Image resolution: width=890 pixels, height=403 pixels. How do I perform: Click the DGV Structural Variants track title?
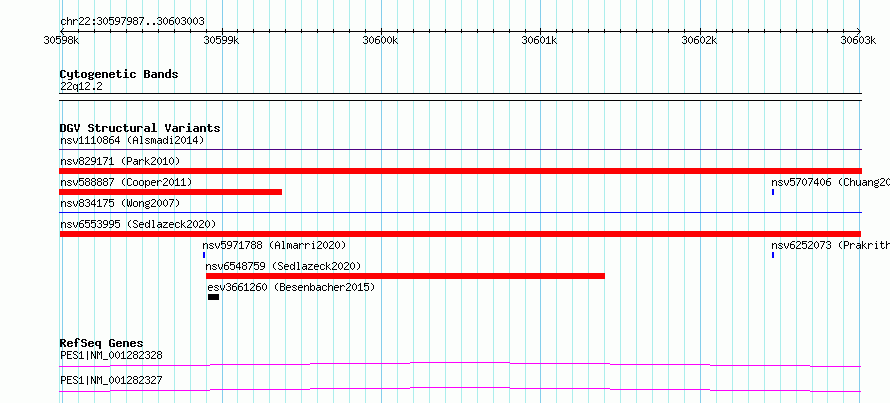point(140,128)
